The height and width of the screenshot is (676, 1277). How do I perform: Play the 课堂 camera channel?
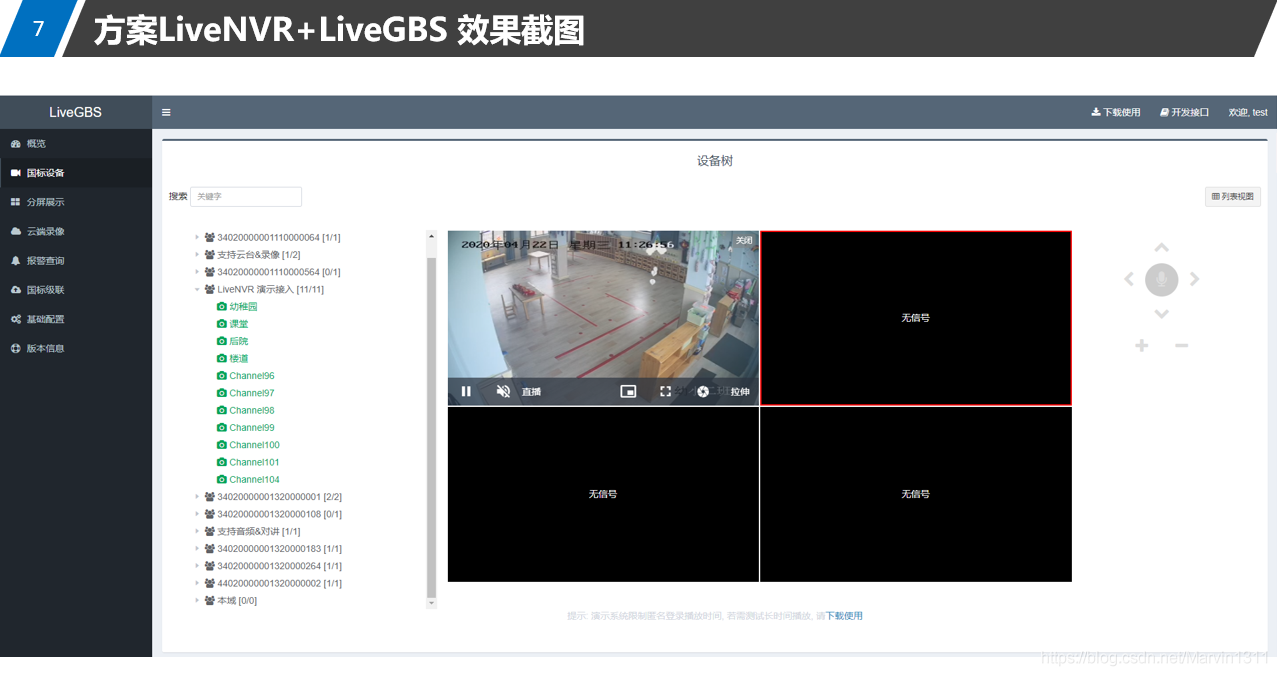click(238, 324)
